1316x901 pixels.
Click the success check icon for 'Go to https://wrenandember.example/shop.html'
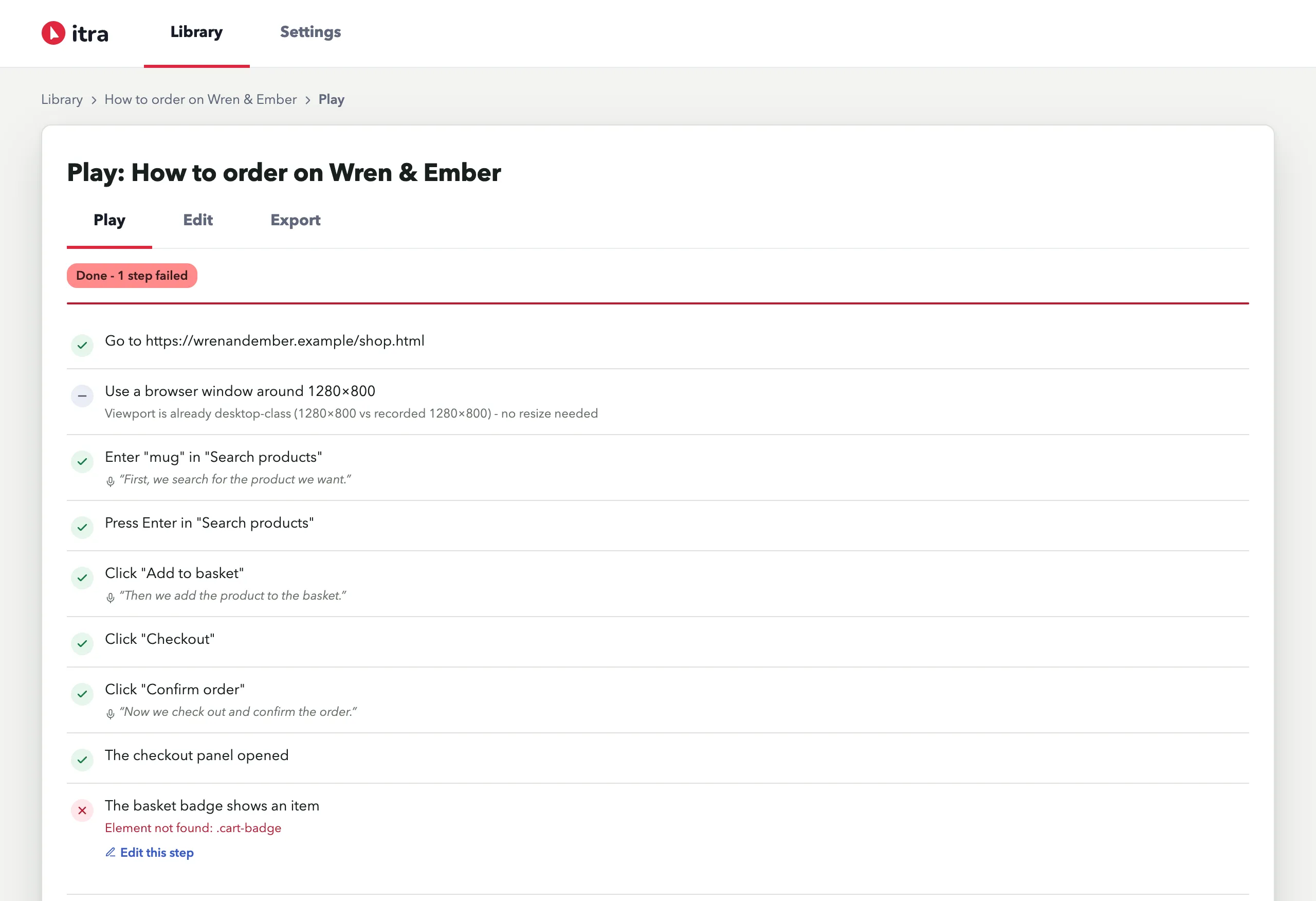point(82,345)
